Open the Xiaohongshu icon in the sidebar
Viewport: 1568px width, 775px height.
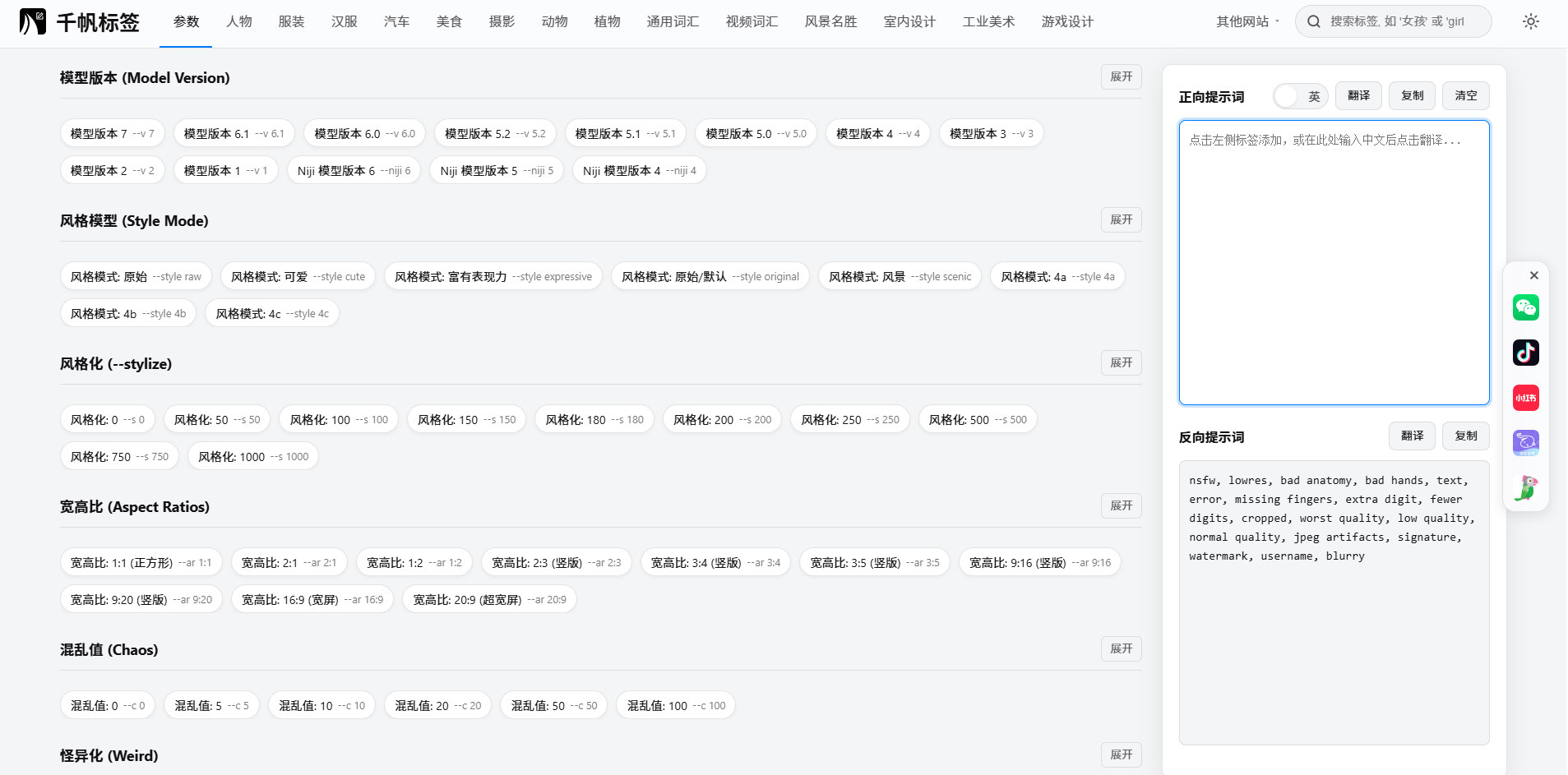(x=1525, y=398)
